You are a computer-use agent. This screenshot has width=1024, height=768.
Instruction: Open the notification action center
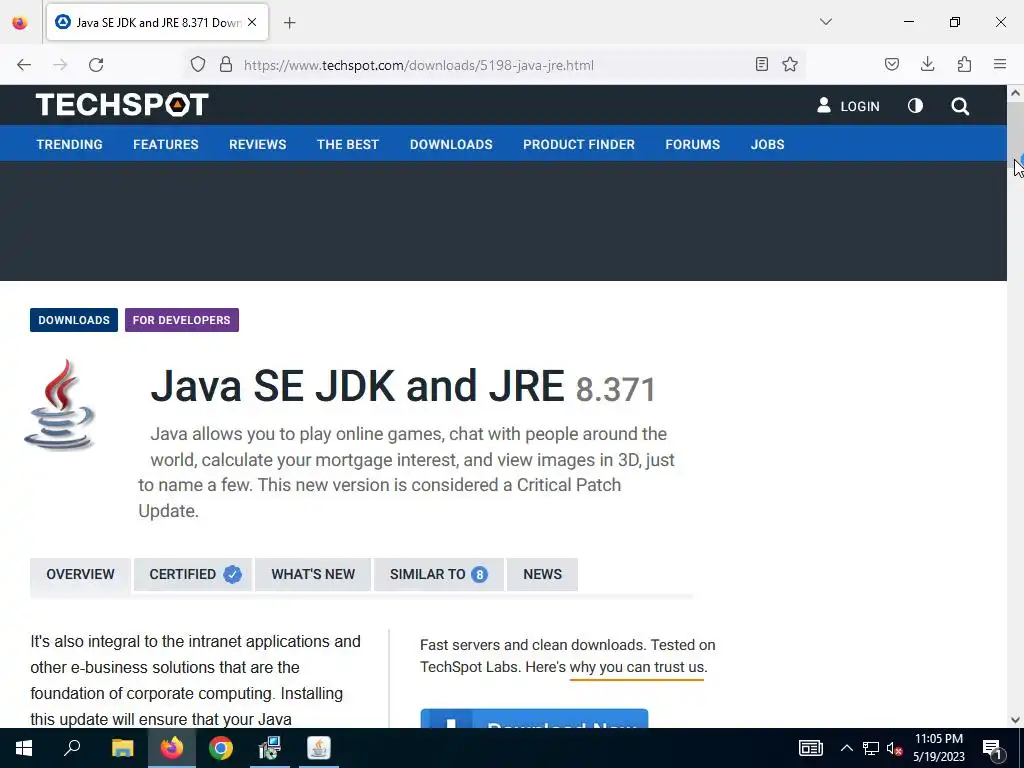(x=992, y=748)
